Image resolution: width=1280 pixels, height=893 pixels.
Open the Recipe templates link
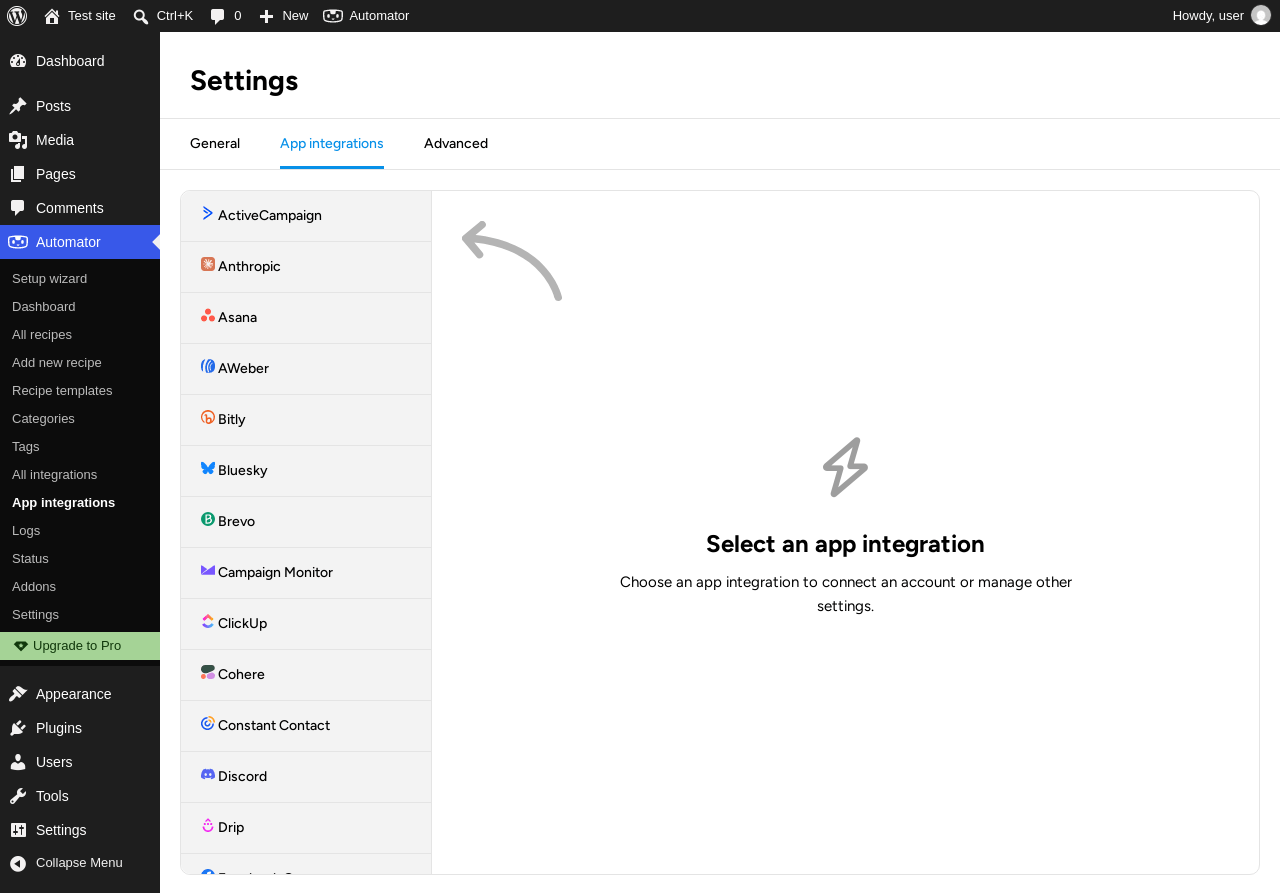[x=62, y=391]
